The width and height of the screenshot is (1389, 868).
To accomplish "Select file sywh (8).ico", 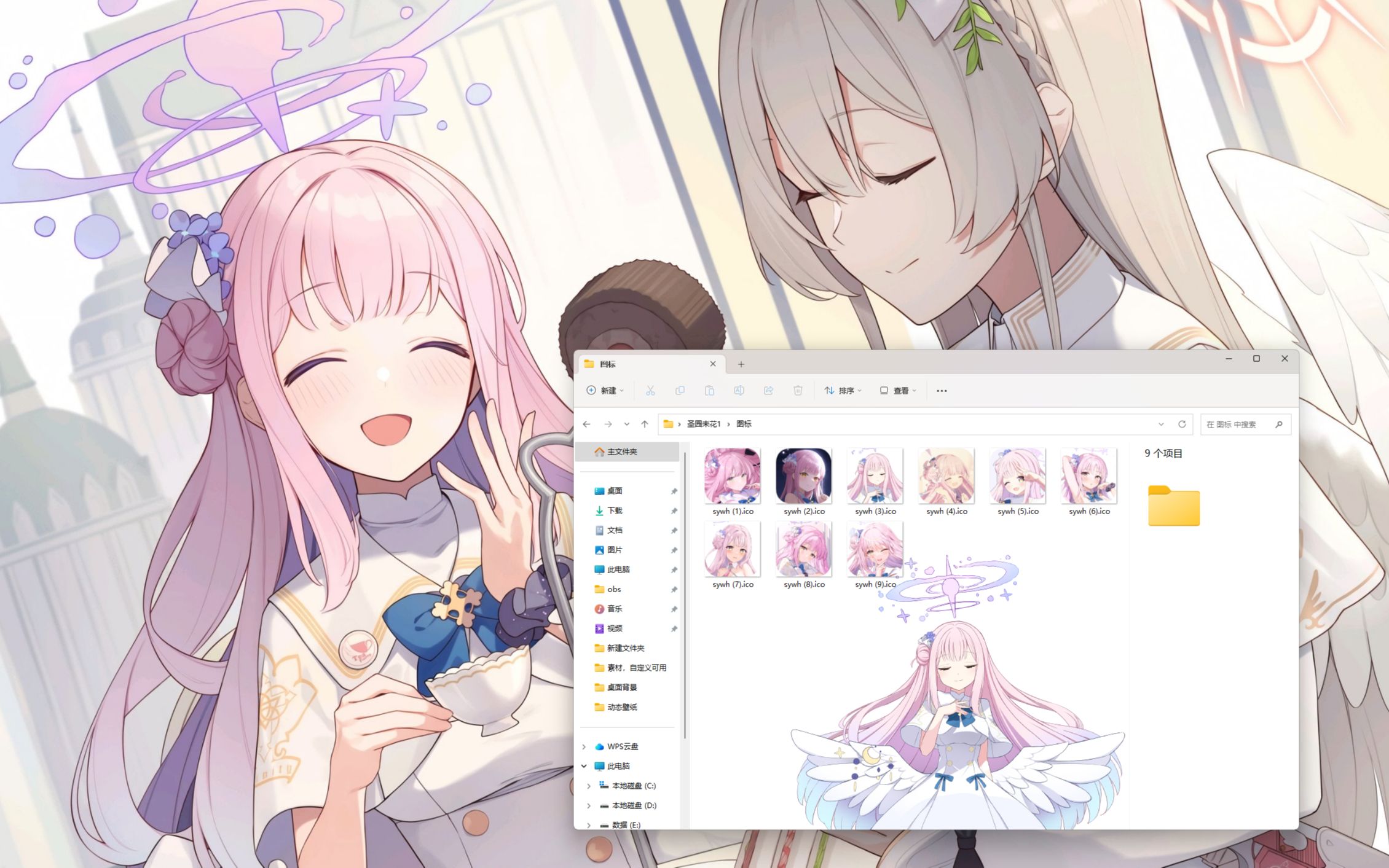I will point(804,555).
